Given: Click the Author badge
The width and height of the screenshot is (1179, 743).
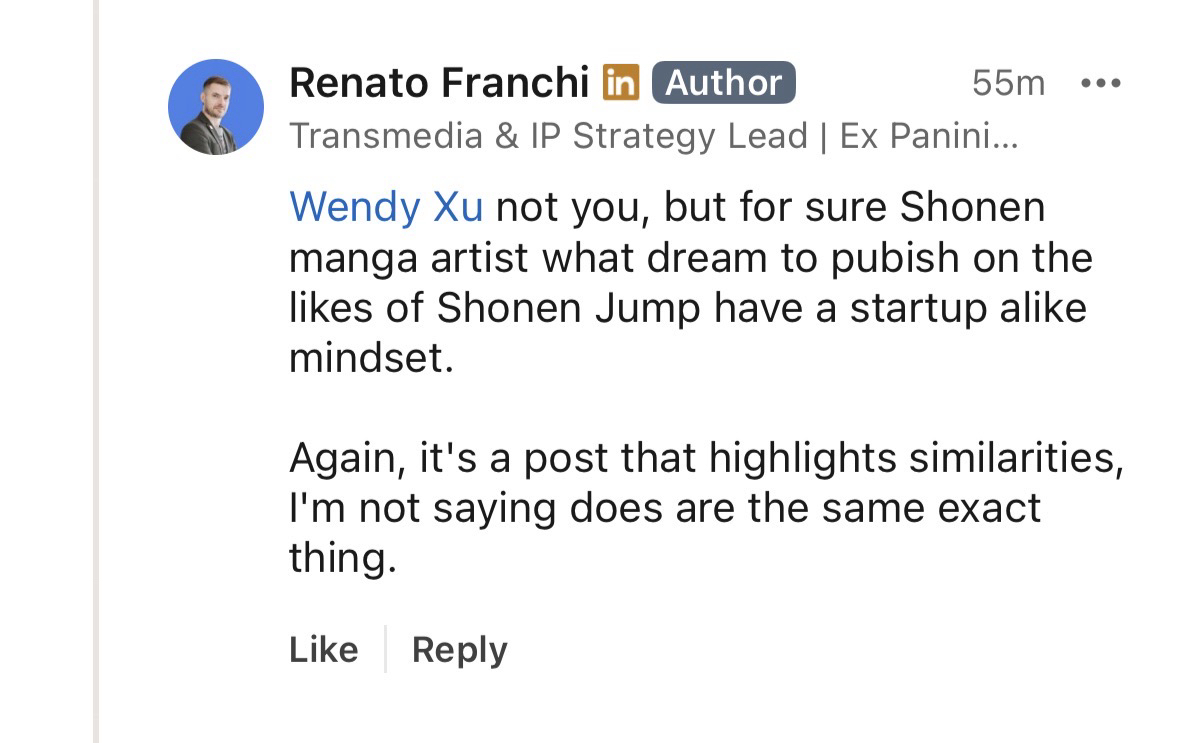Looking at the screenshot, I should tap(723, 83).
